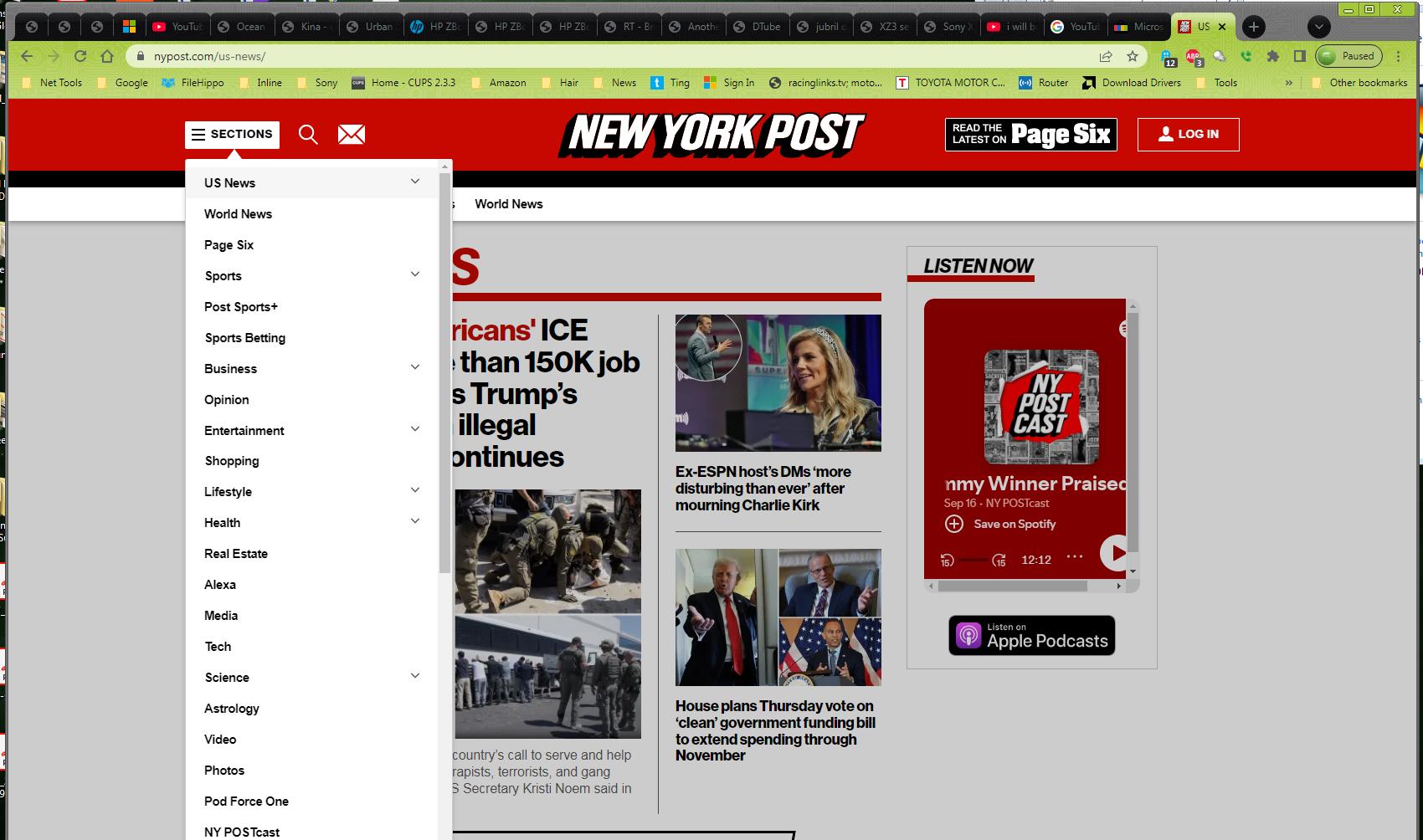
Task: Expand the US News submenu chevron
Action: 415,182
